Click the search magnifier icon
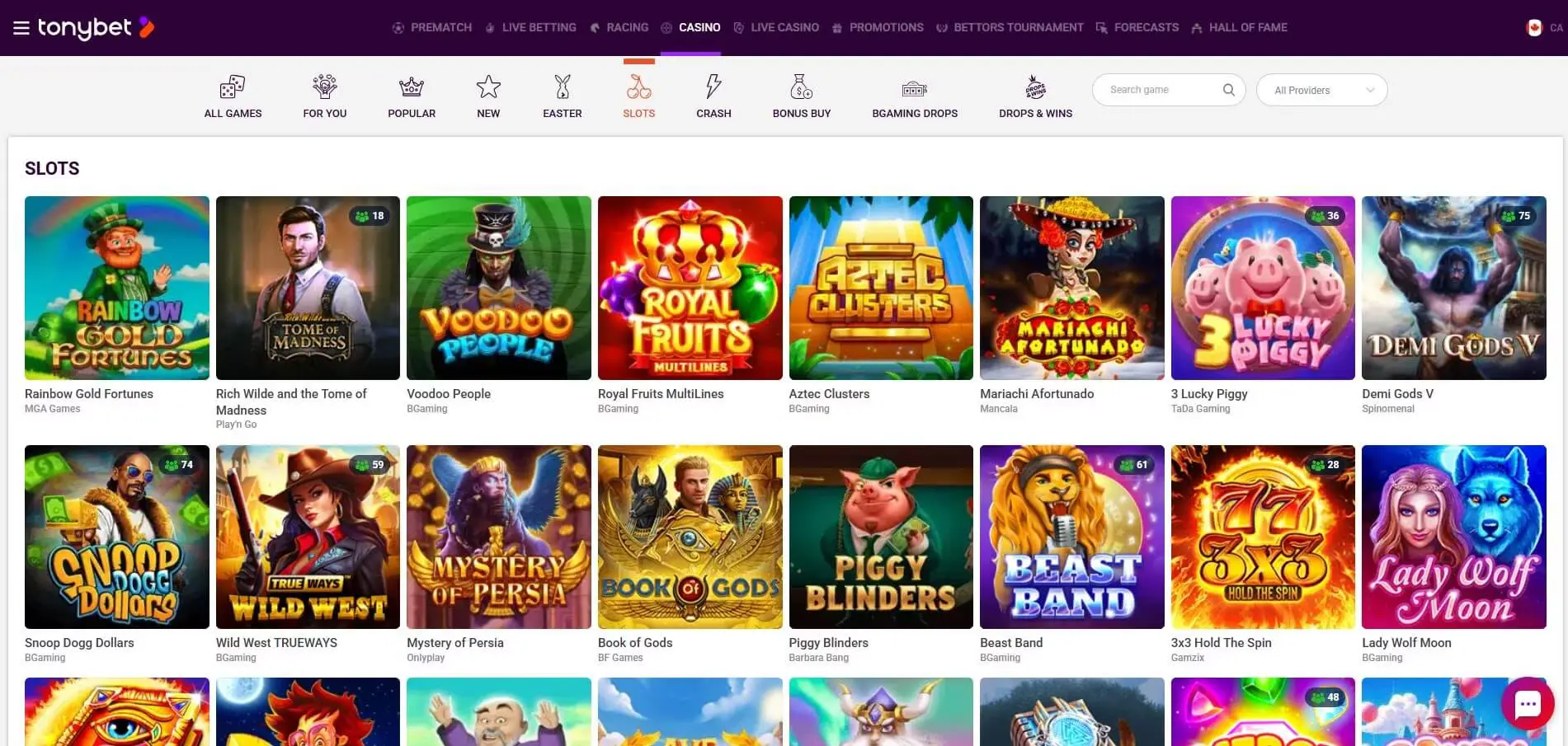This screenshot has height=746, width=1568. pos(1228,89)
